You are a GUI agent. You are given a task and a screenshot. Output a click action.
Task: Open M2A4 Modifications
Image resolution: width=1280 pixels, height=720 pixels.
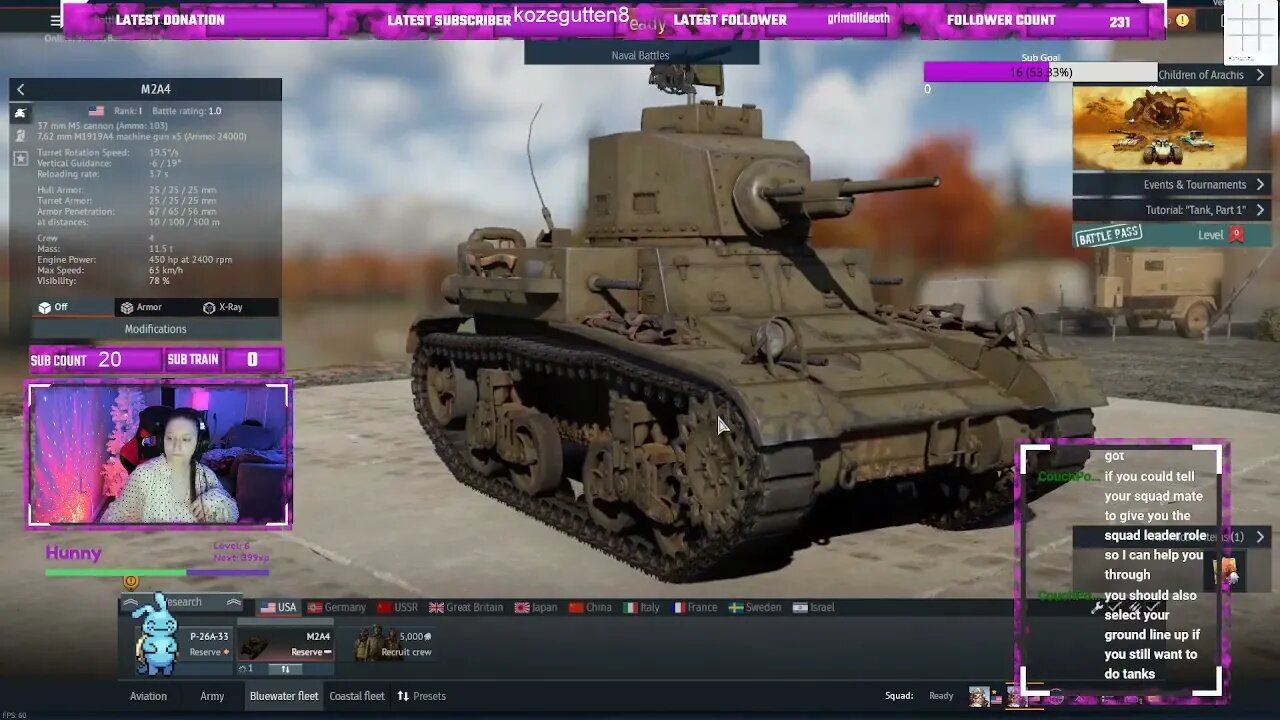tap(155, 329)
